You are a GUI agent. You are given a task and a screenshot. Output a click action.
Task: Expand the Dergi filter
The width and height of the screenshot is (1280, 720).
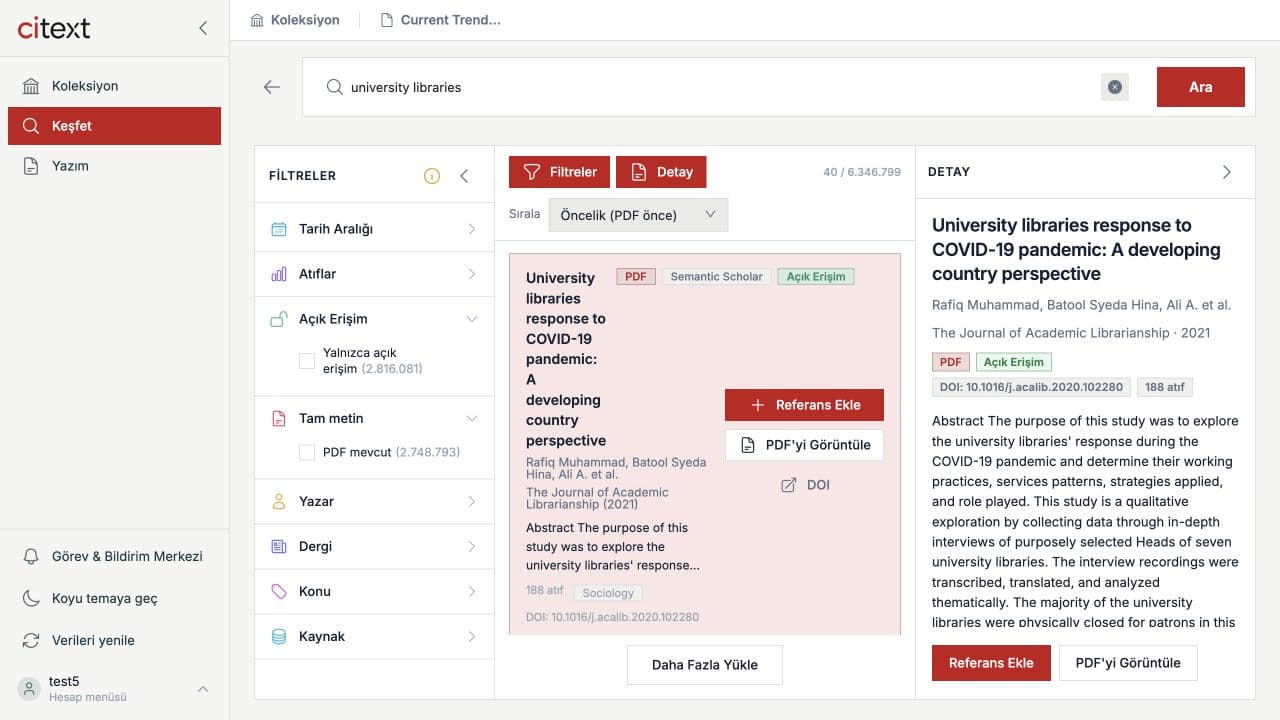(x=374, y=546)
